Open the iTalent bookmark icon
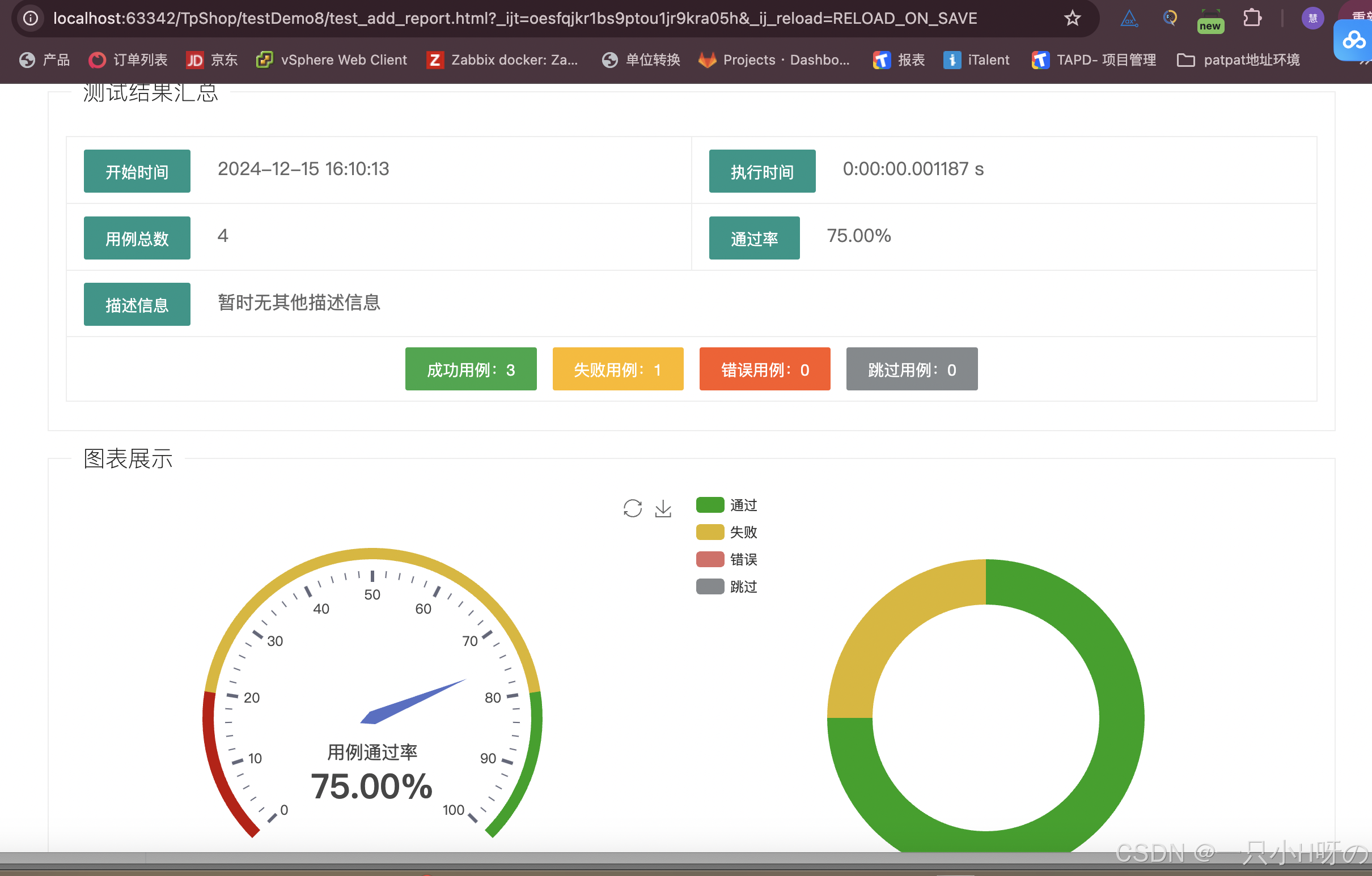The height and width of the screenshot is (876, 1372). (x=952, y=59)
